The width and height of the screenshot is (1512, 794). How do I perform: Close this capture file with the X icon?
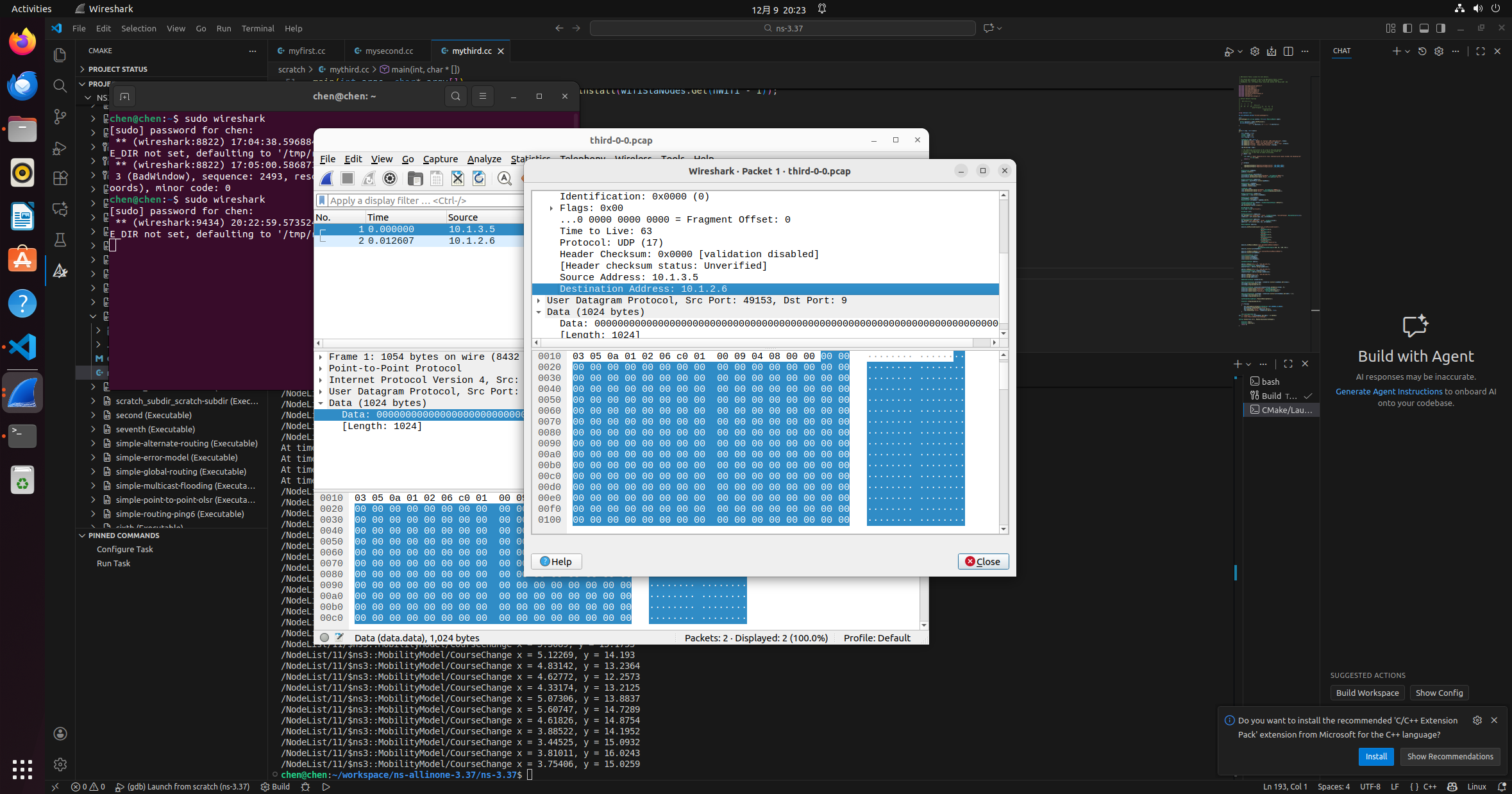[457, 178]
